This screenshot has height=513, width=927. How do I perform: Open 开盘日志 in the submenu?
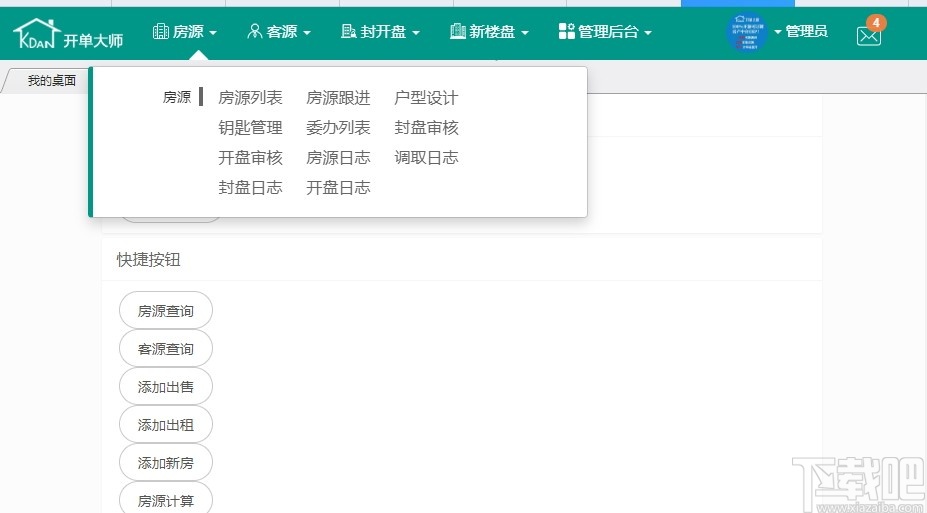click(x=339, y=188)
